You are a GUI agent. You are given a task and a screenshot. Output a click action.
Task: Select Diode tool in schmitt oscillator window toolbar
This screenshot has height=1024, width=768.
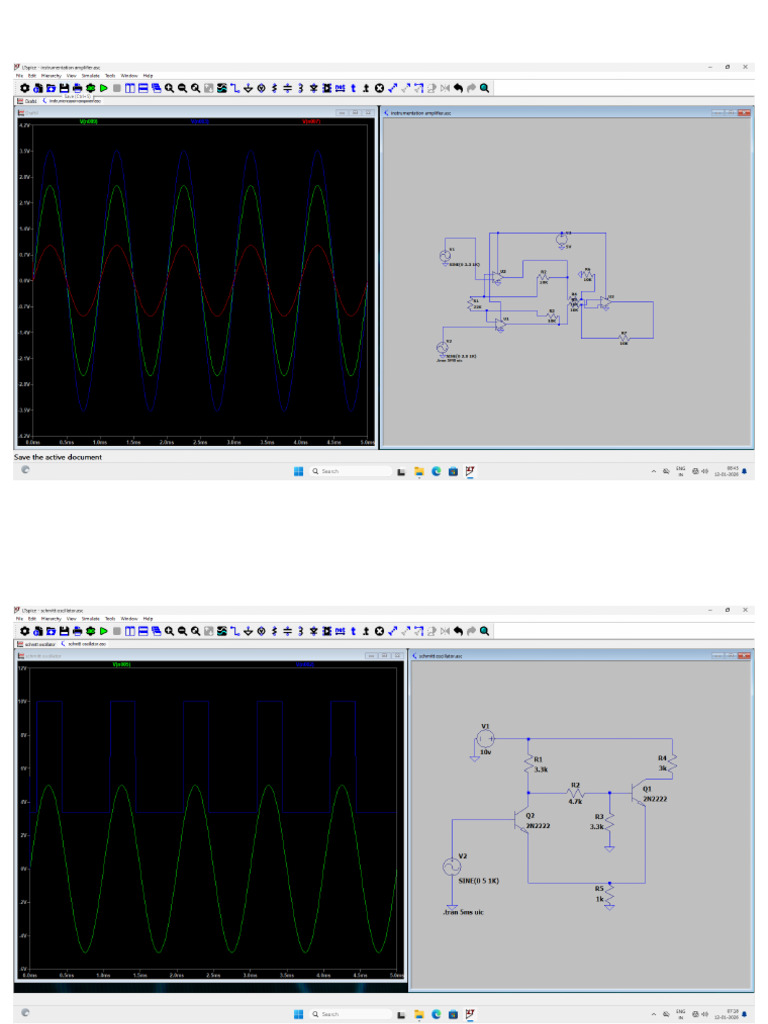click(x=313, y=631)
